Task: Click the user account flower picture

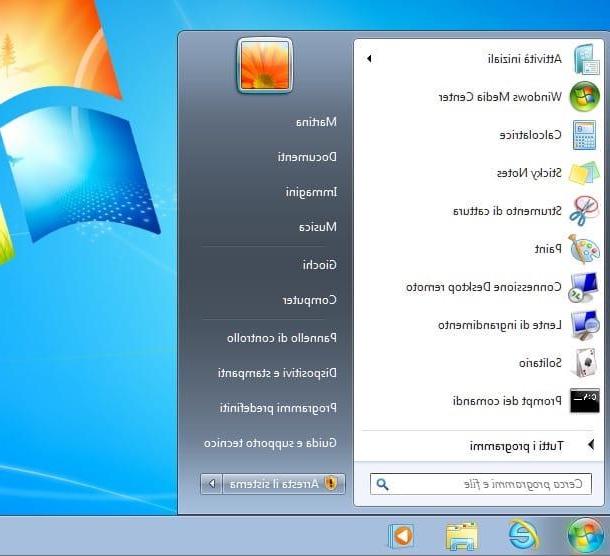Action: tap(265, 65)
